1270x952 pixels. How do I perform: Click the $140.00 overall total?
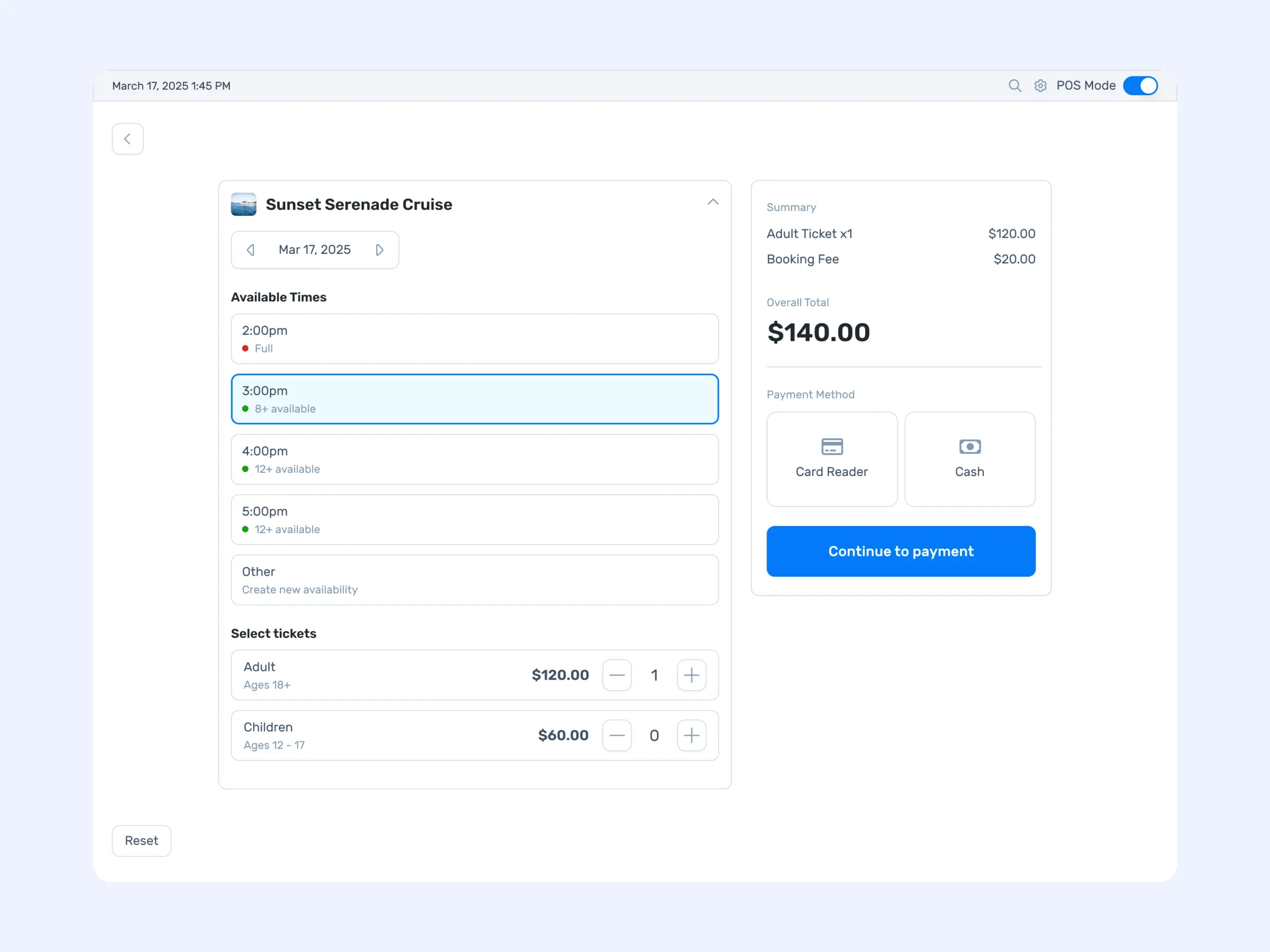(818, 332)
